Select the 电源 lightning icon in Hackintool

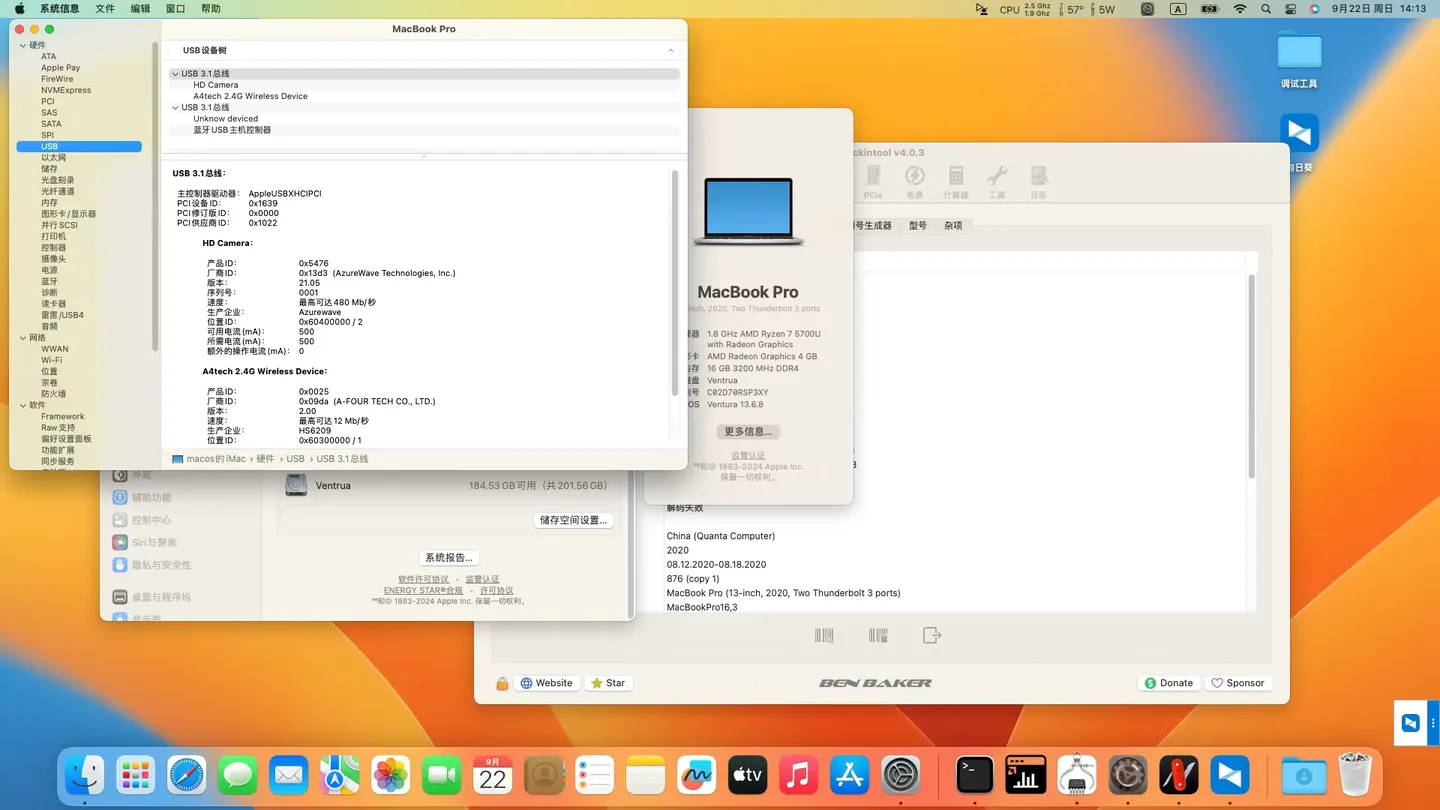[917, 178]
